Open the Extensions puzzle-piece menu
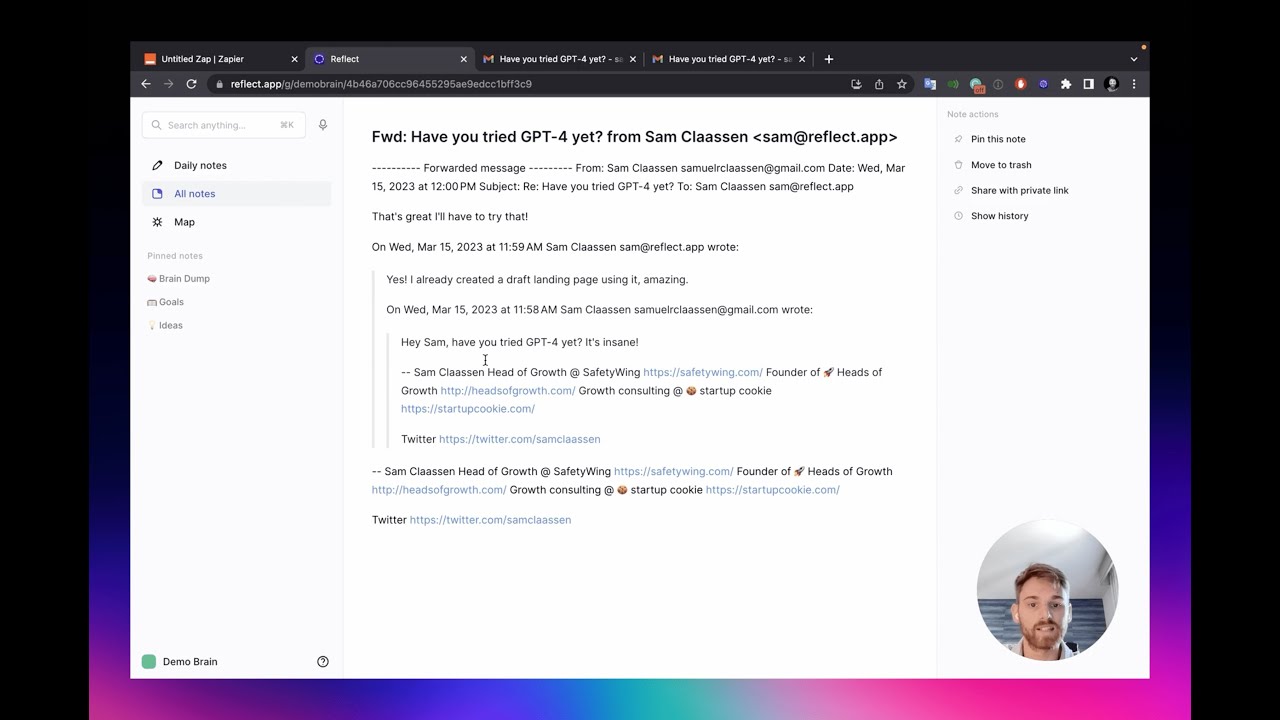1280x720 pixels. click(x=1066, y=84)
